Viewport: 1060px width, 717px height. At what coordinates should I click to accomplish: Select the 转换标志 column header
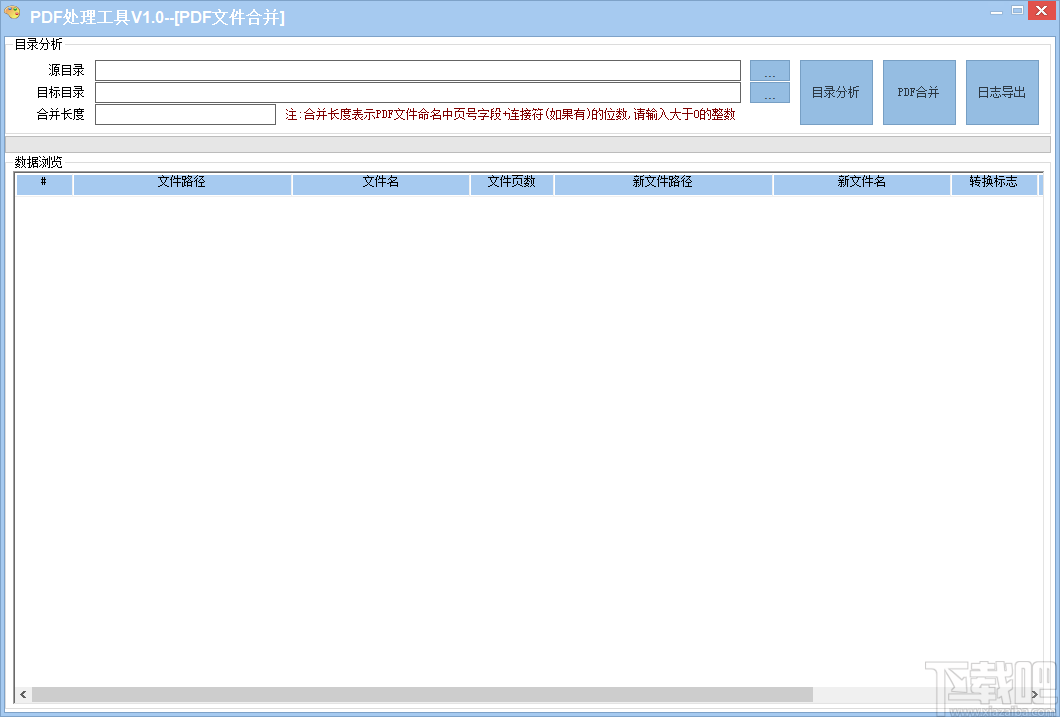pyautogui.click(x=995, y=183)
